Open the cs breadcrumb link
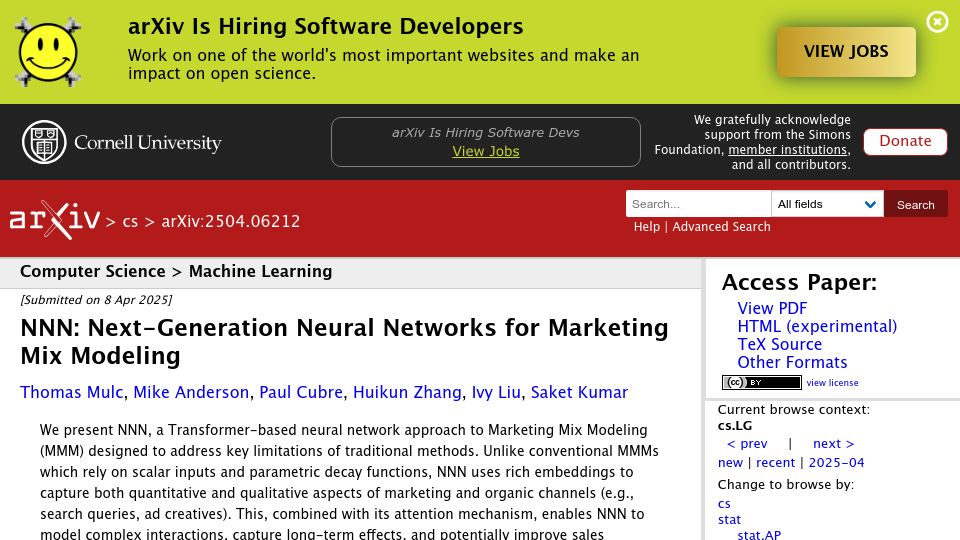 point(130,222)
